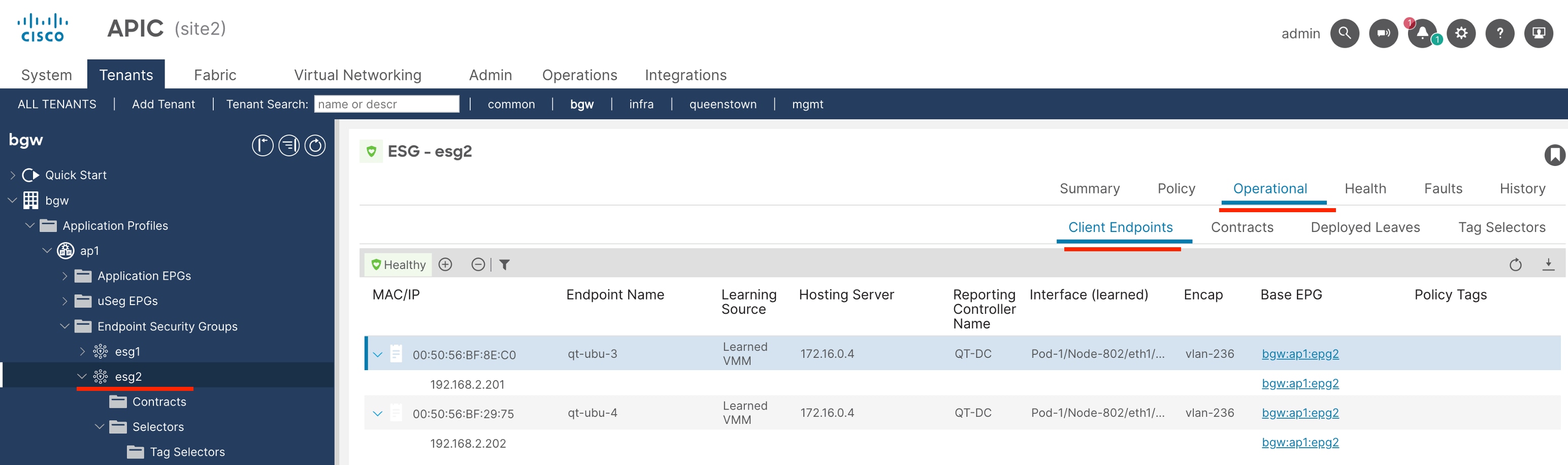Viewport: 1568px width, 465px height.
Task: Collapse the Endpoint Security Groups node
Action: (x=64, y=326)
